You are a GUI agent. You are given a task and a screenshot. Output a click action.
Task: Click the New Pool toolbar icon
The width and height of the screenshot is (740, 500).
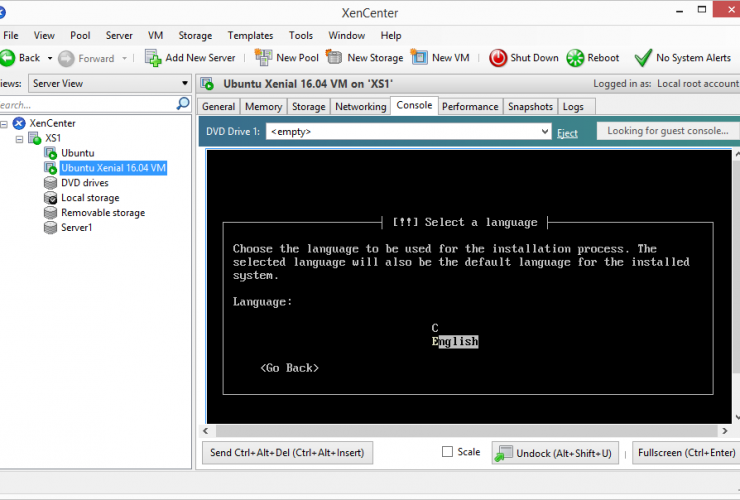[x=263, y=58]
